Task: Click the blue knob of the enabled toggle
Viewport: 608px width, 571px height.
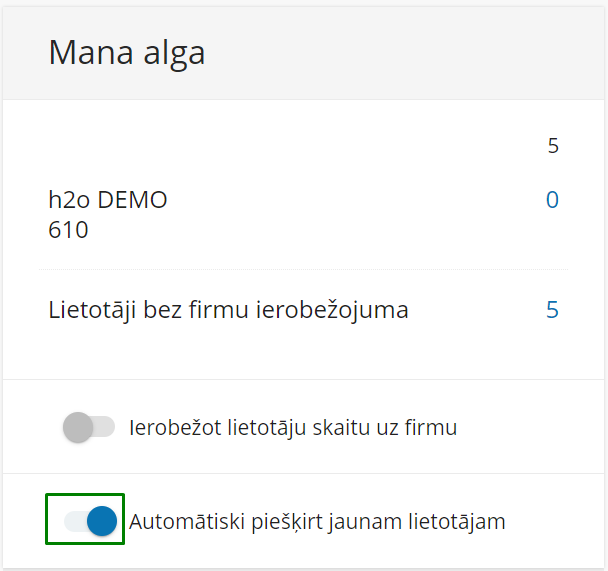Action: [x=102, y=521]
